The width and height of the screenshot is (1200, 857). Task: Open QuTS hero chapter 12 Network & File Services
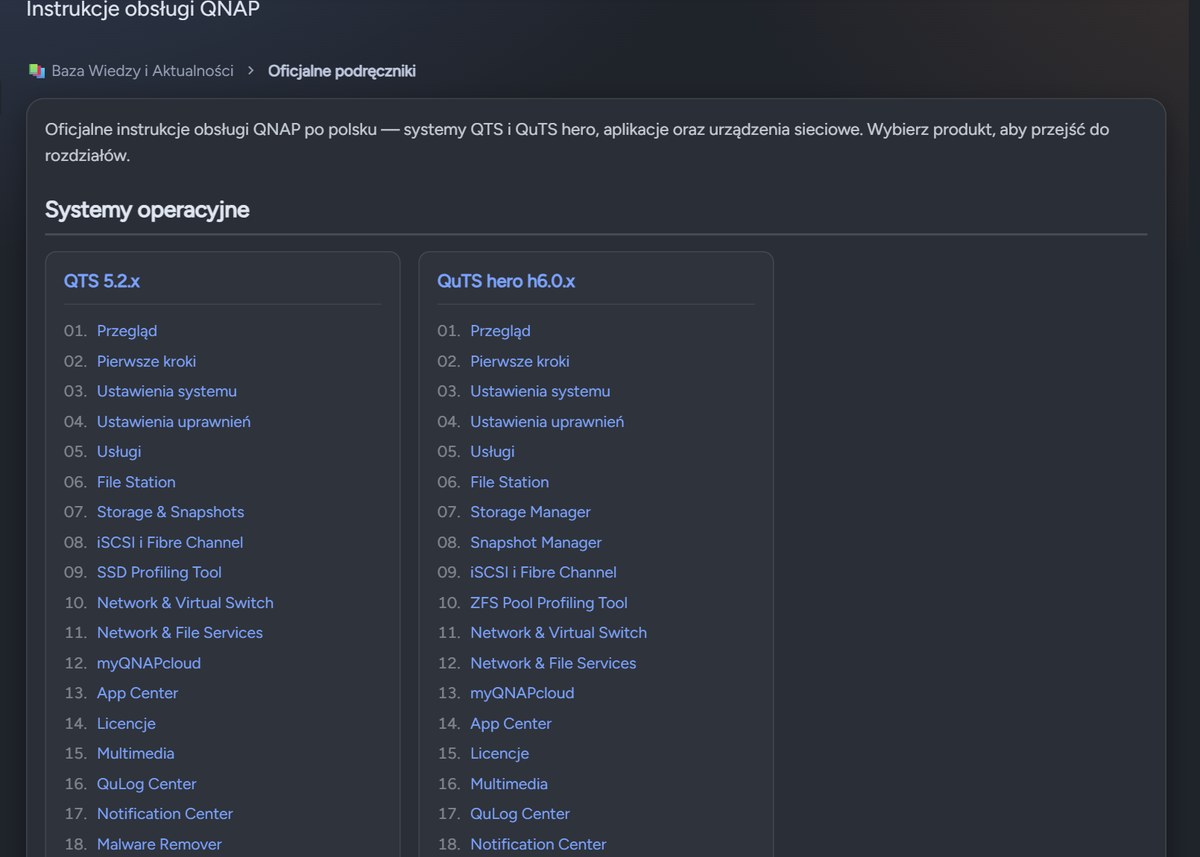(553, 663)
